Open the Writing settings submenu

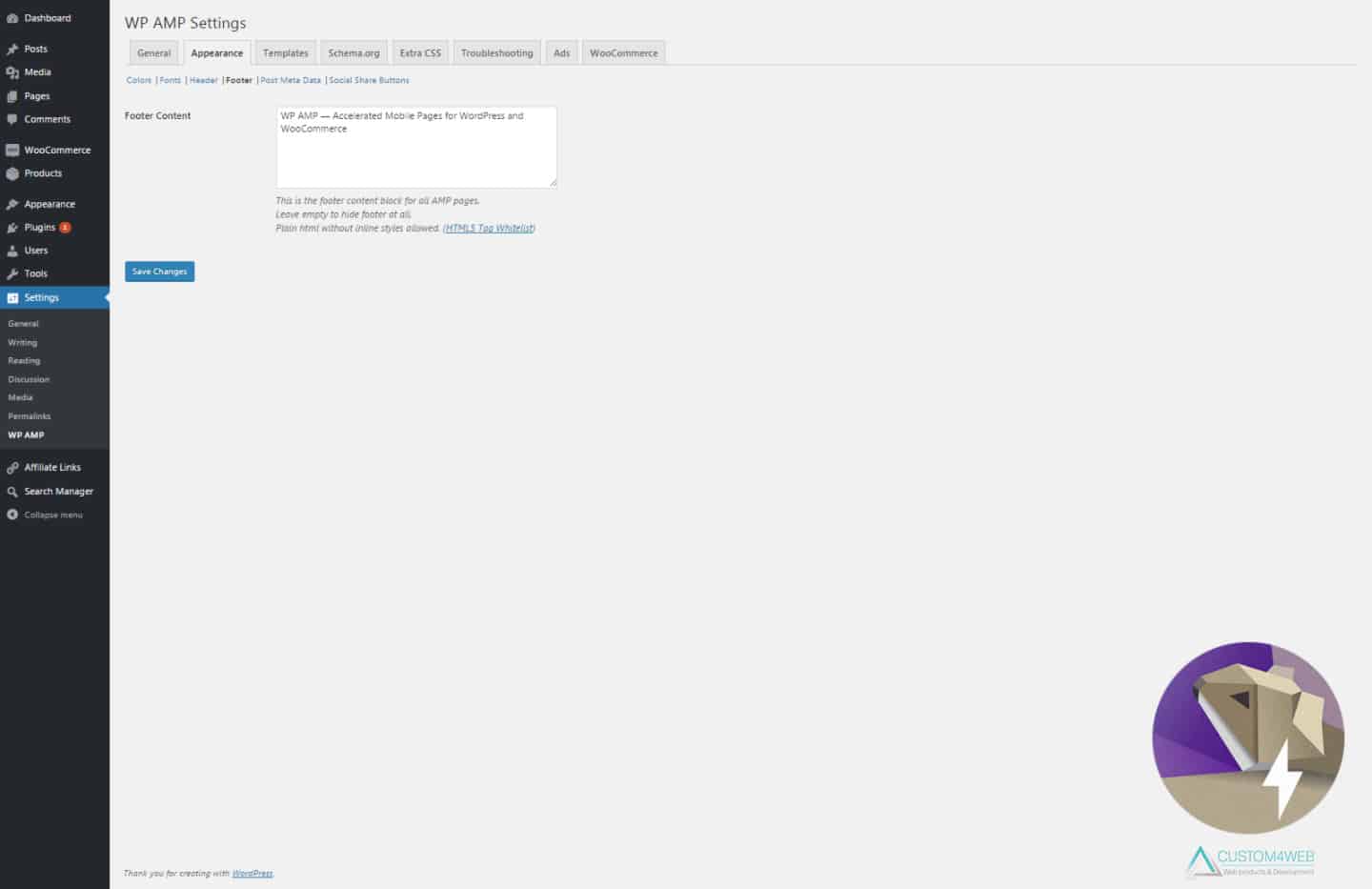(23, 343)
